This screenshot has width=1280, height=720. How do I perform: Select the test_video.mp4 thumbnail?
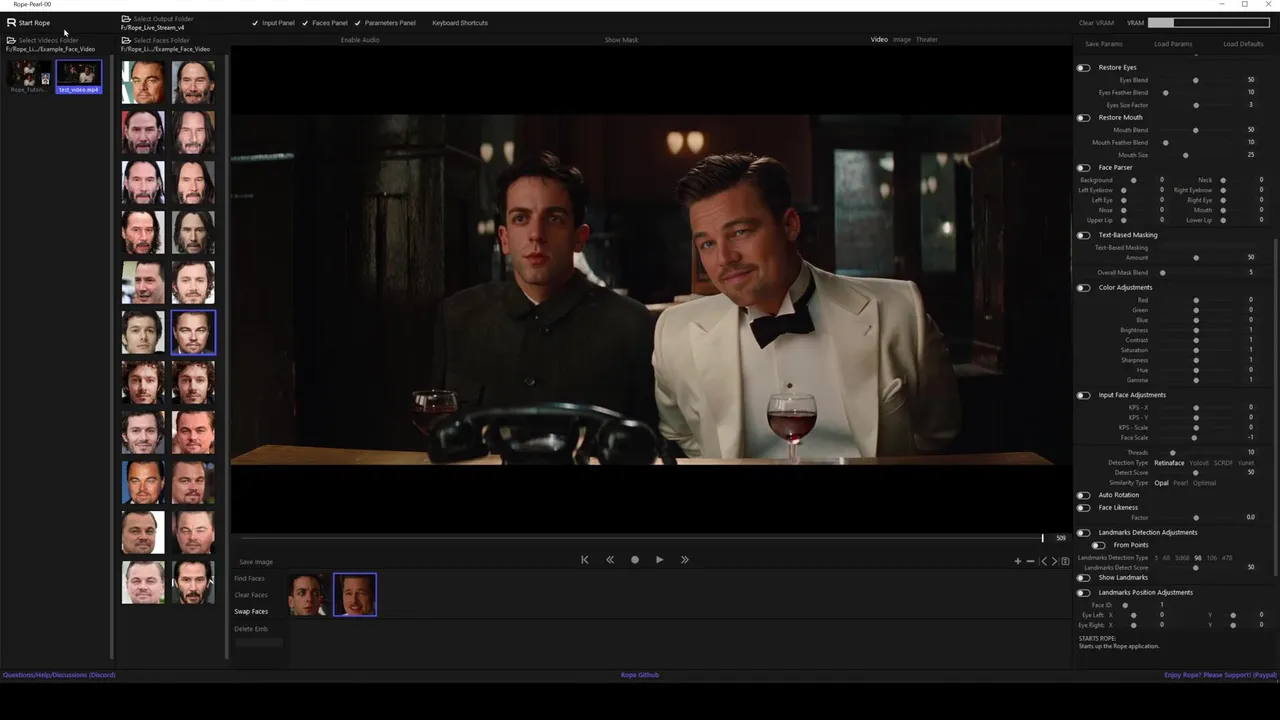tap(79, 77)
